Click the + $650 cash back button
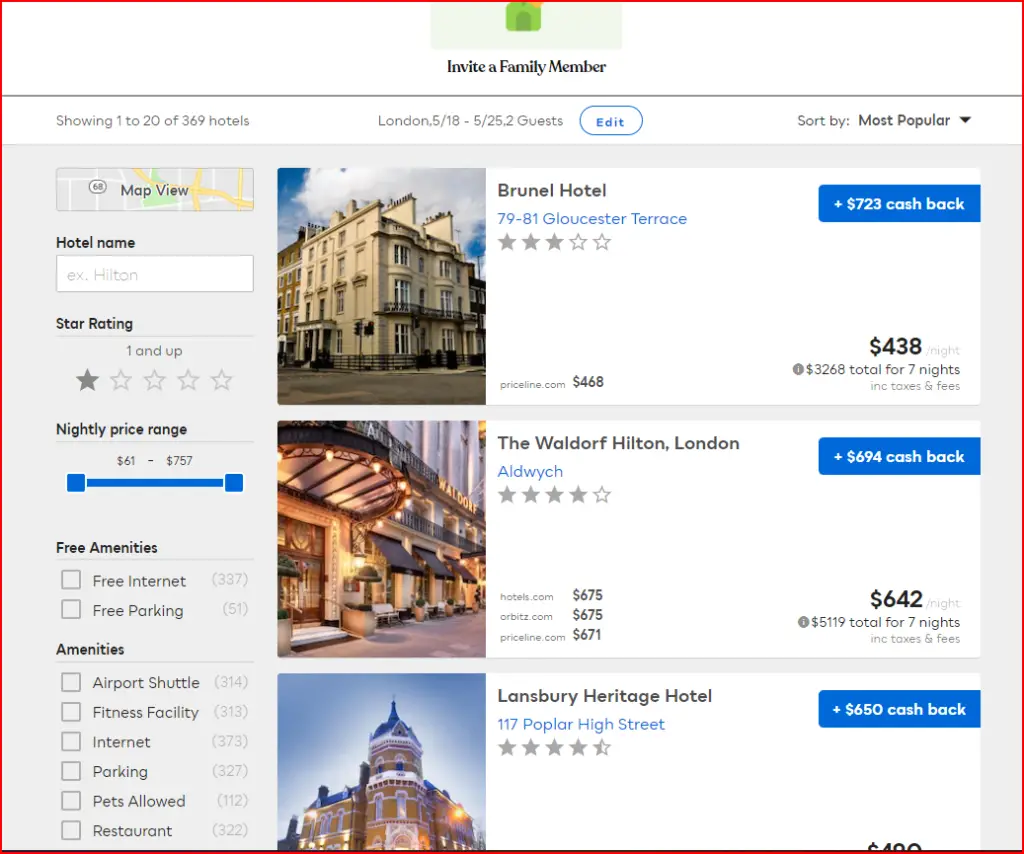The image size is (1024, 854). (x=899, y=709)
